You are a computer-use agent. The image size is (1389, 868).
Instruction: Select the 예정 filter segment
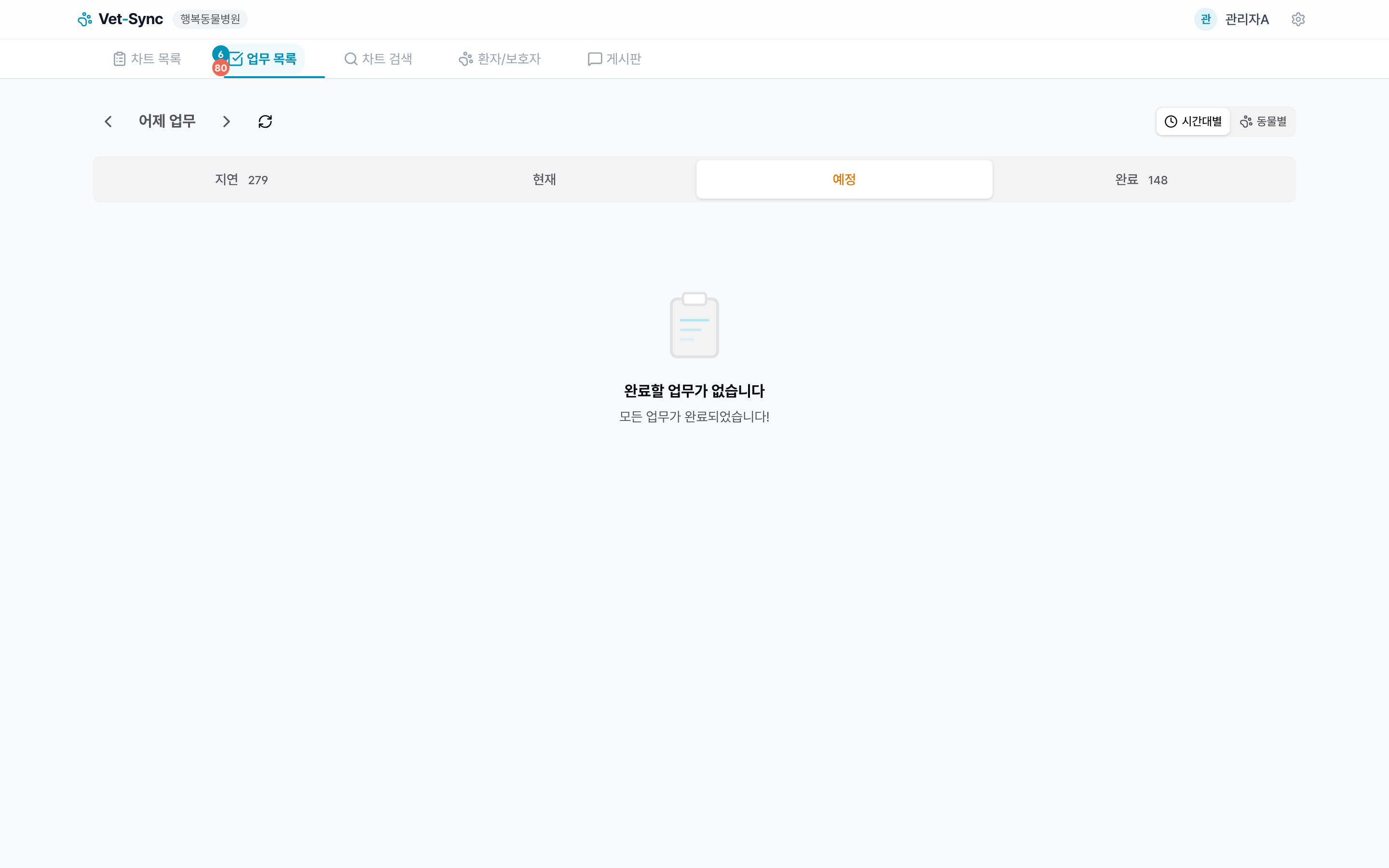tap(844, 178)
